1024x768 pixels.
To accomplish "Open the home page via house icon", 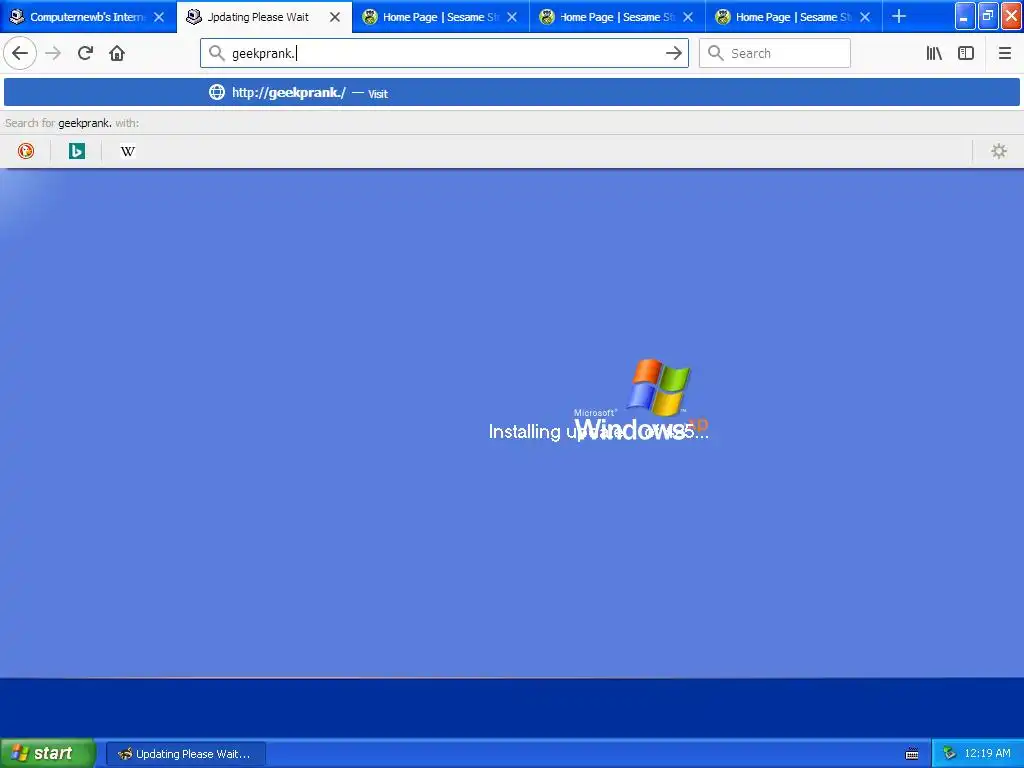I will [117, 53].
